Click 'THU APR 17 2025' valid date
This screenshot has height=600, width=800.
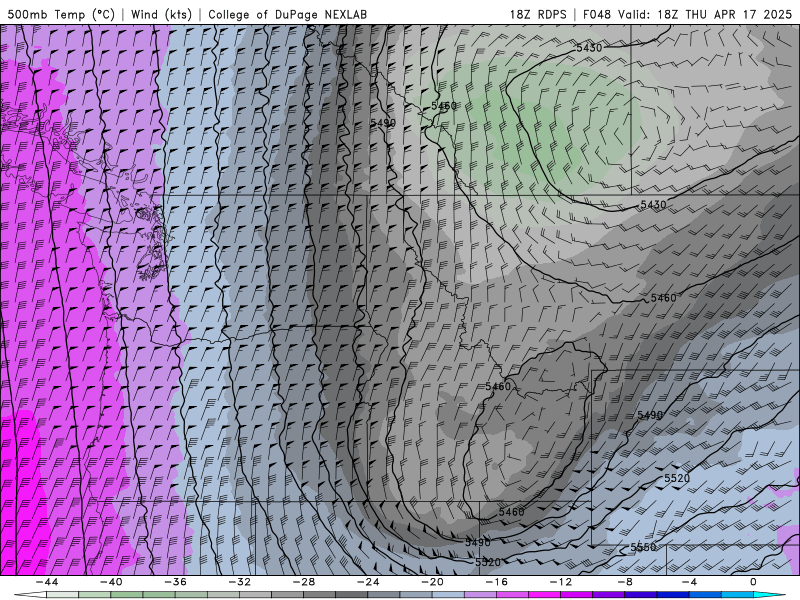pyautogui.click(x=738, y=14)
